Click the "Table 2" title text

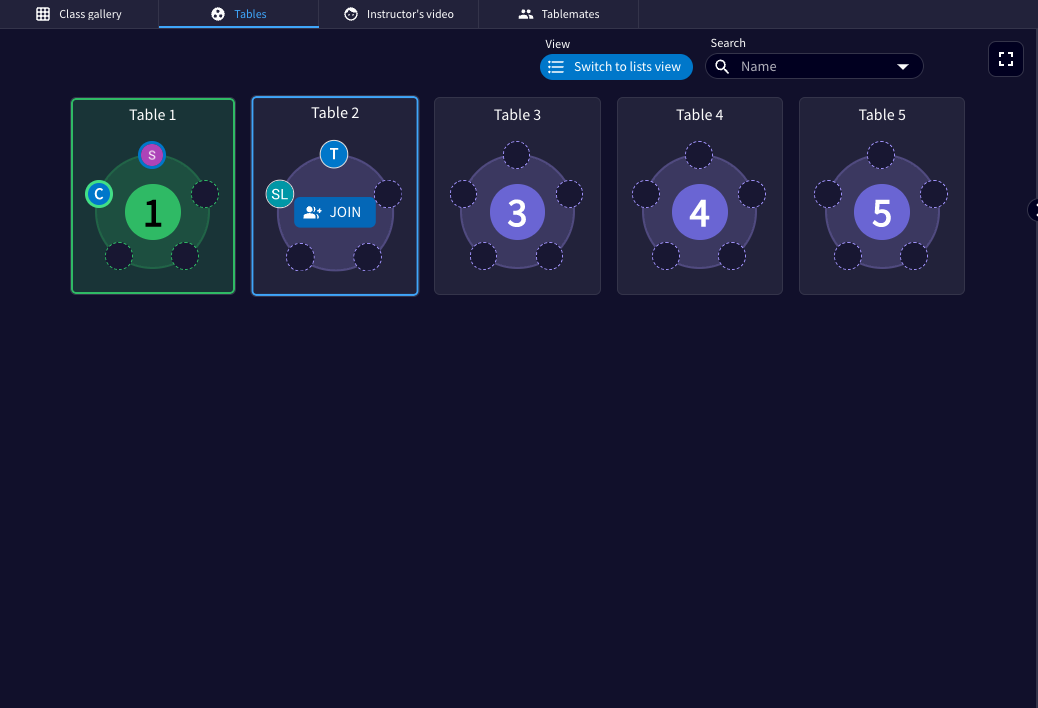click(335, 112)
